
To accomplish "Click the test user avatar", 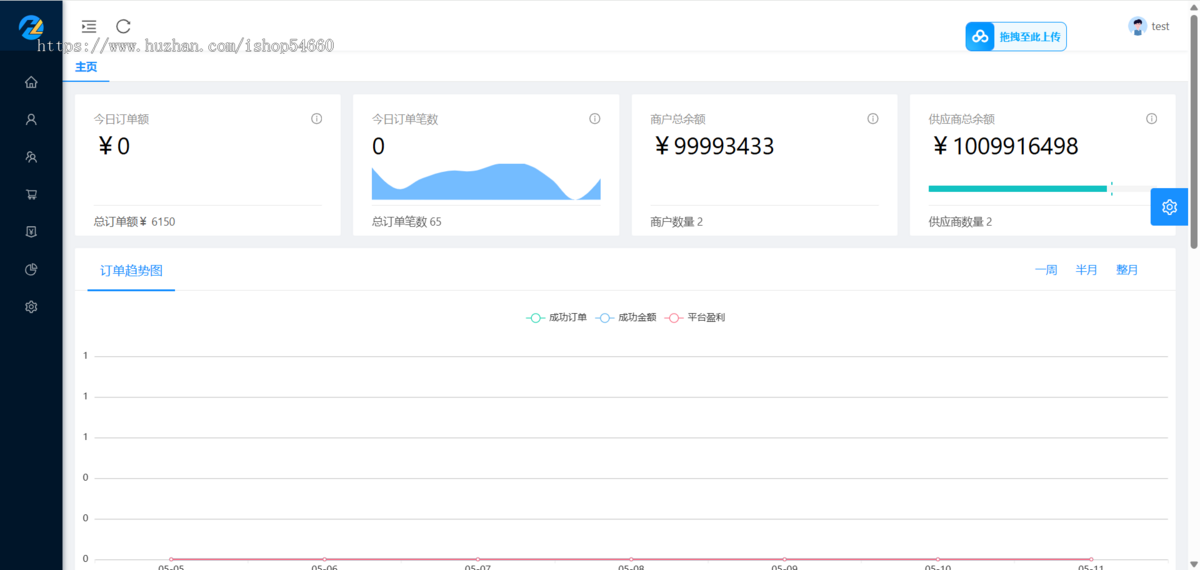I will [1137, 26].
